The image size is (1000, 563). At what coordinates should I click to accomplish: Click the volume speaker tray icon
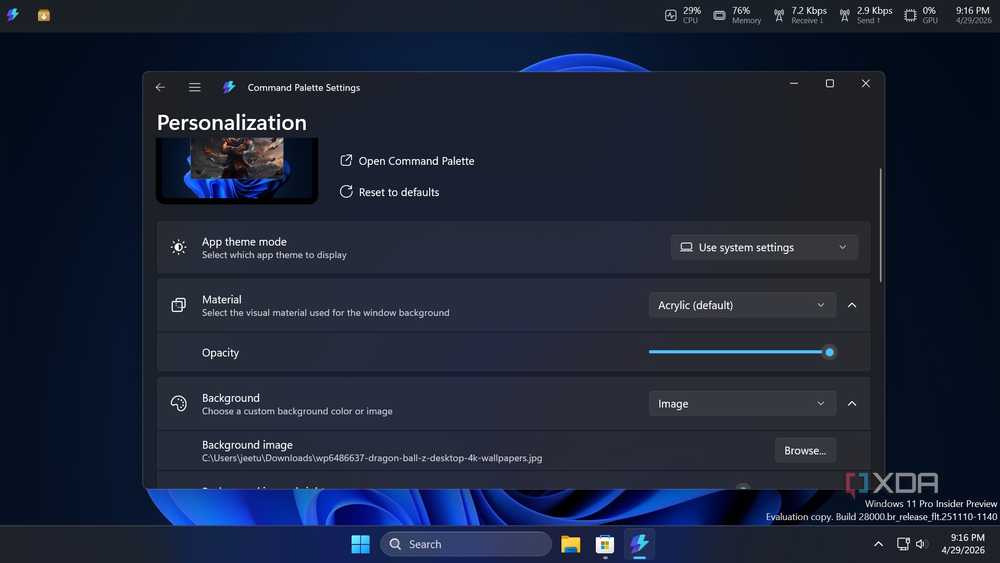pos(920,544)
